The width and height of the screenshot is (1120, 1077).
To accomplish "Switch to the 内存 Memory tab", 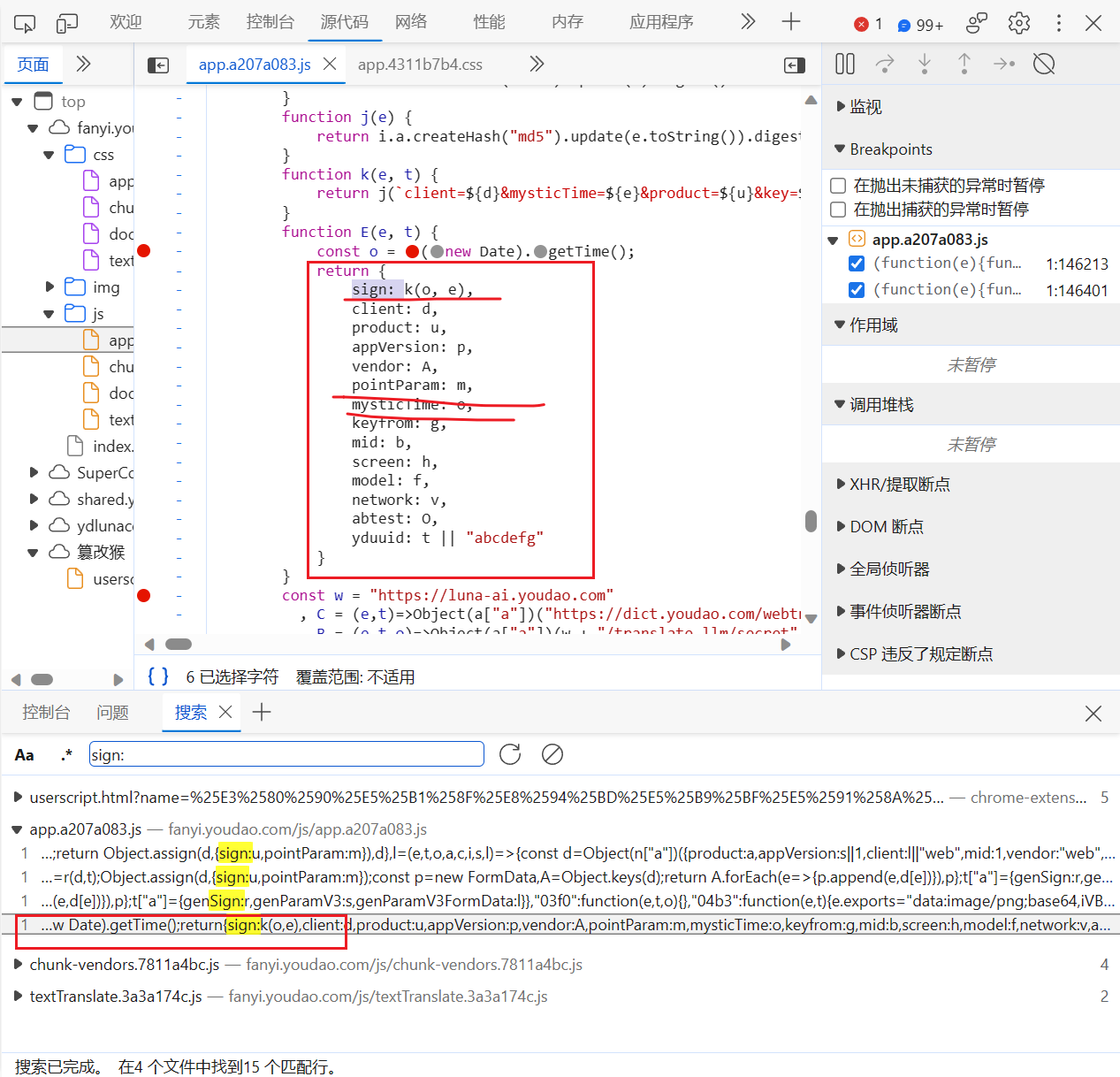I will click(567, 22).
